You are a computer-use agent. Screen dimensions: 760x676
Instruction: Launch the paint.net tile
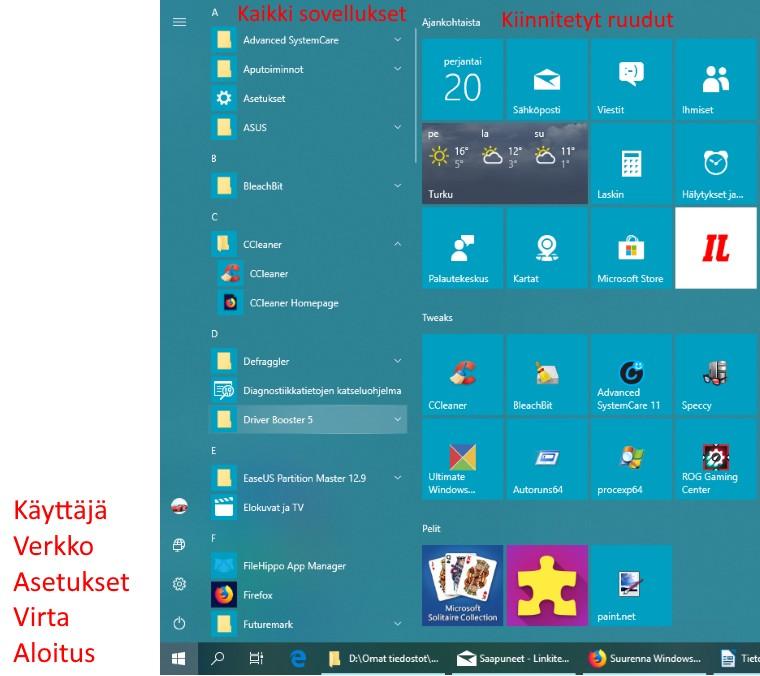[631, 585]
